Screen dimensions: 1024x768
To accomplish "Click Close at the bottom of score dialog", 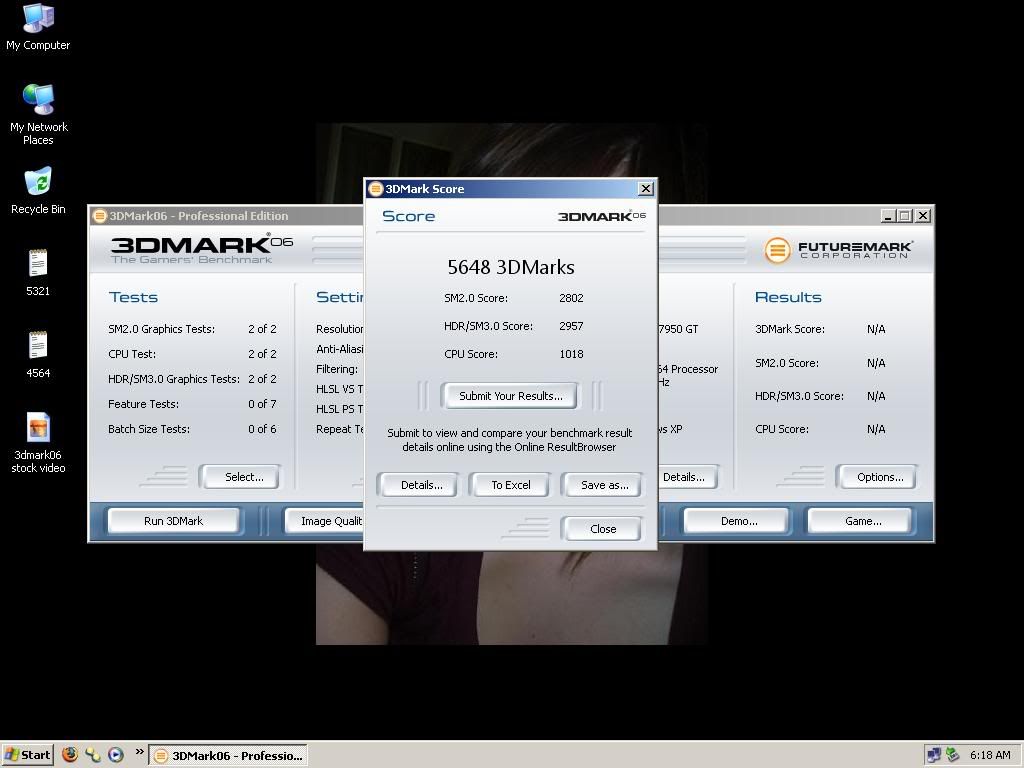I will point(603,529).
